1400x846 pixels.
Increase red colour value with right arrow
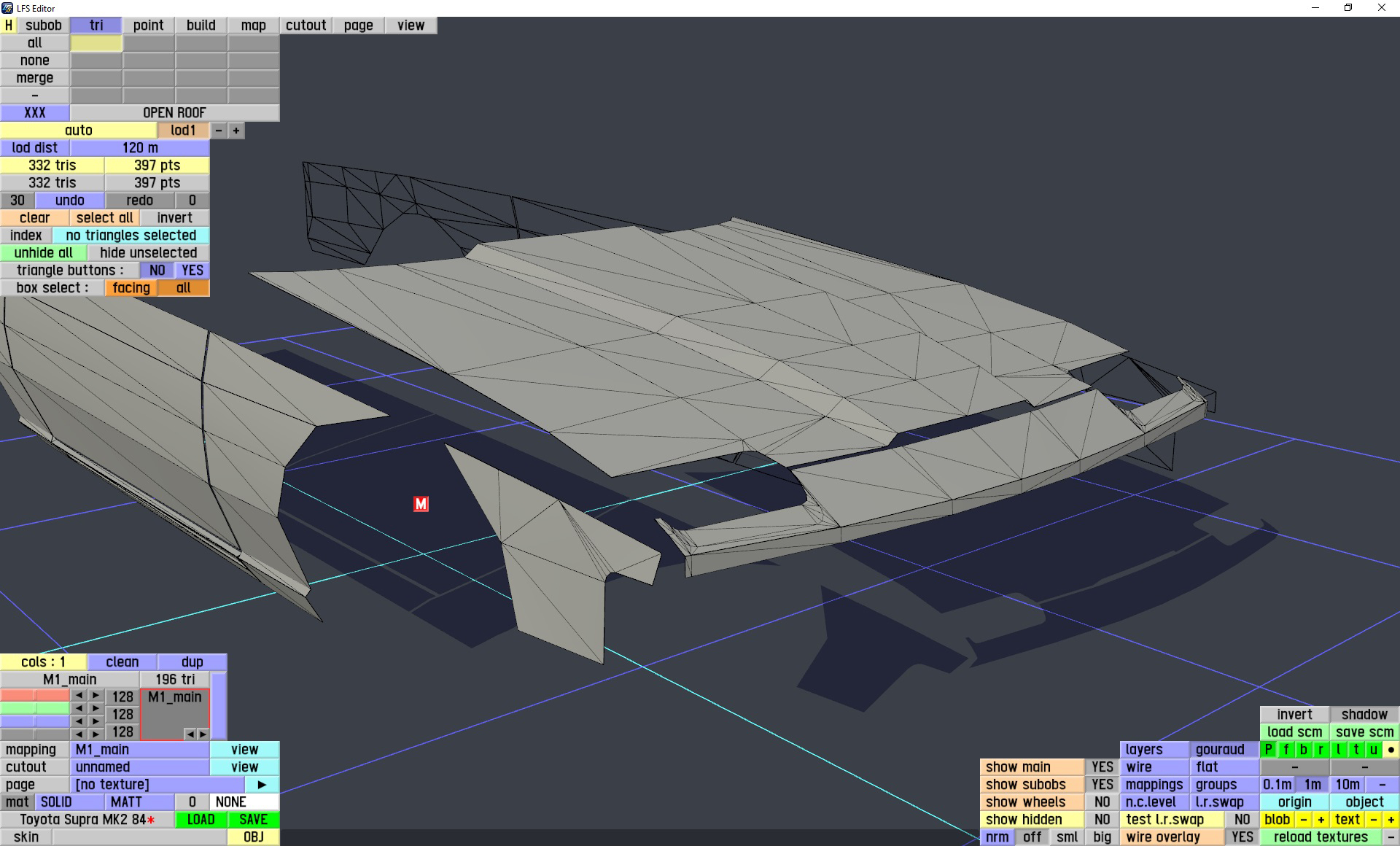(x=96, y=696)
